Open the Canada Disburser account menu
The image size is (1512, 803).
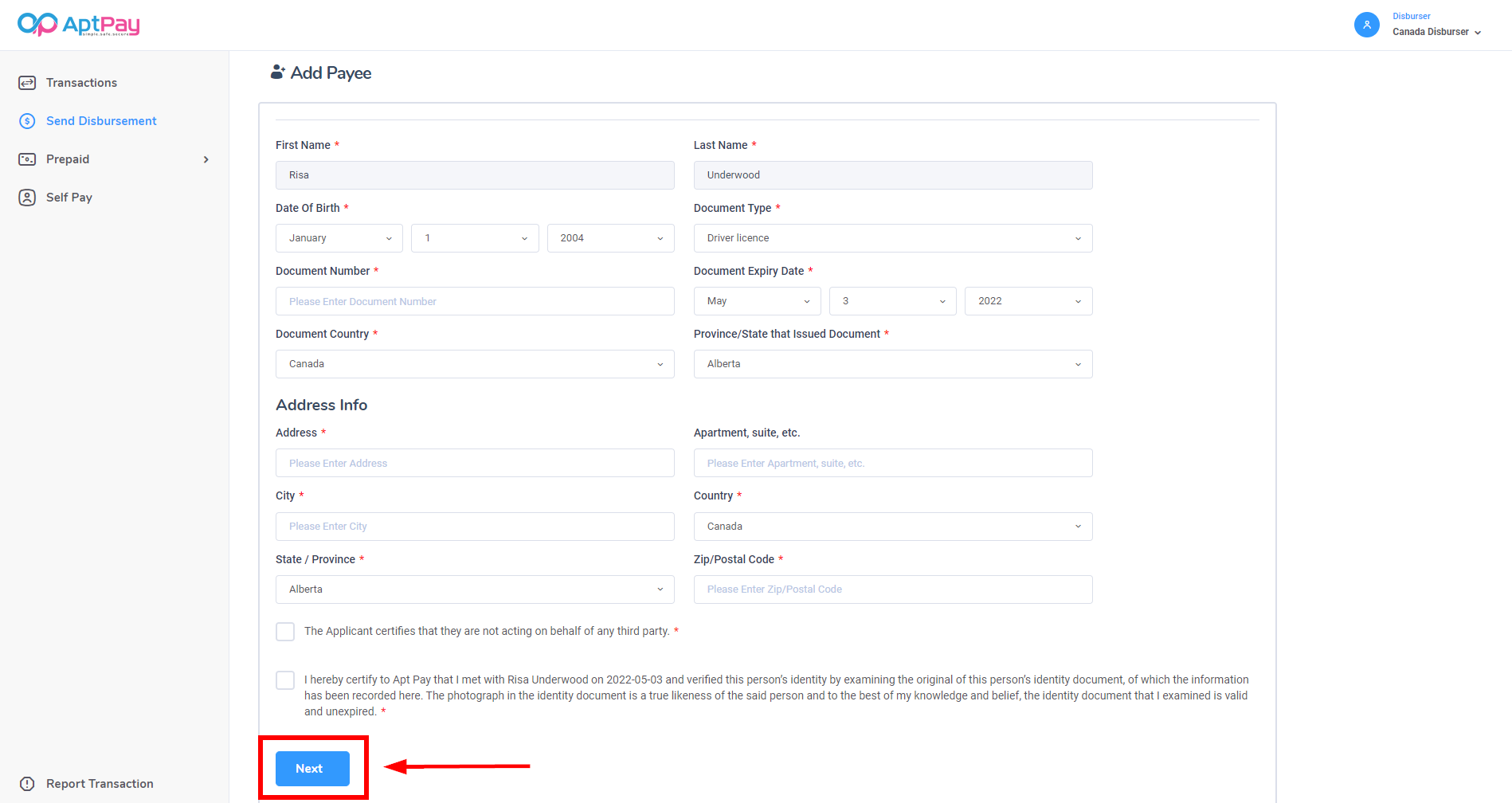click(1436, 32)
